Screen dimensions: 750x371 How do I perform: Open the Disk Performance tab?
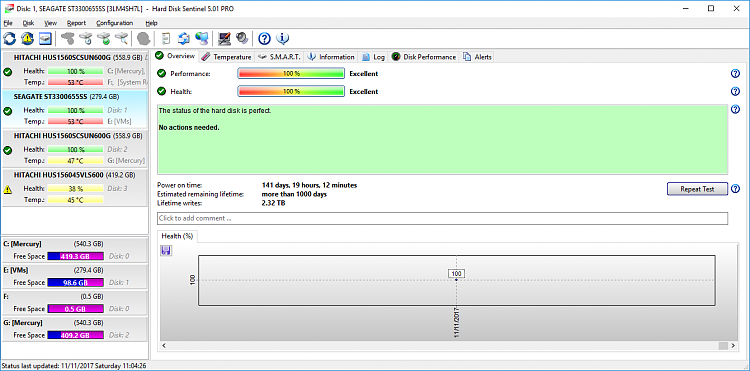pos(424,57)
